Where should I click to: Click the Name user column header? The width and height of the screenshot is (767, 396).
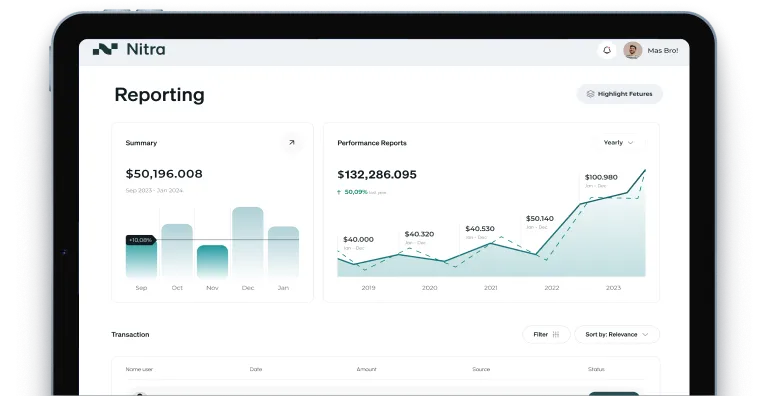click(139, 369)
